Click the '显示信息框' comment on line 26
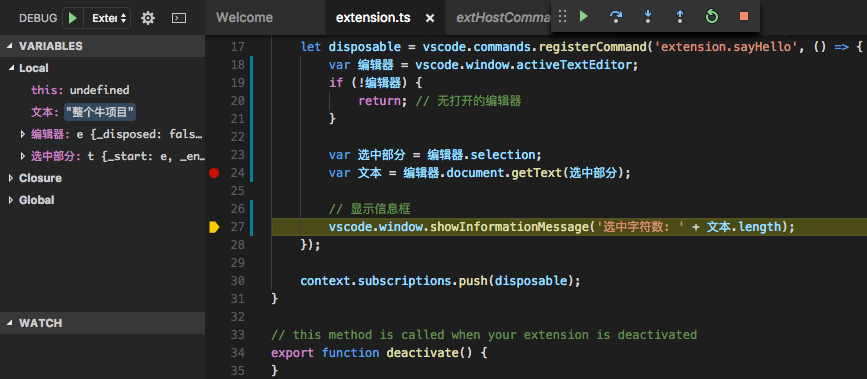Image resolution: width=867 pixels, height=379 pixels. pos(369,209)
